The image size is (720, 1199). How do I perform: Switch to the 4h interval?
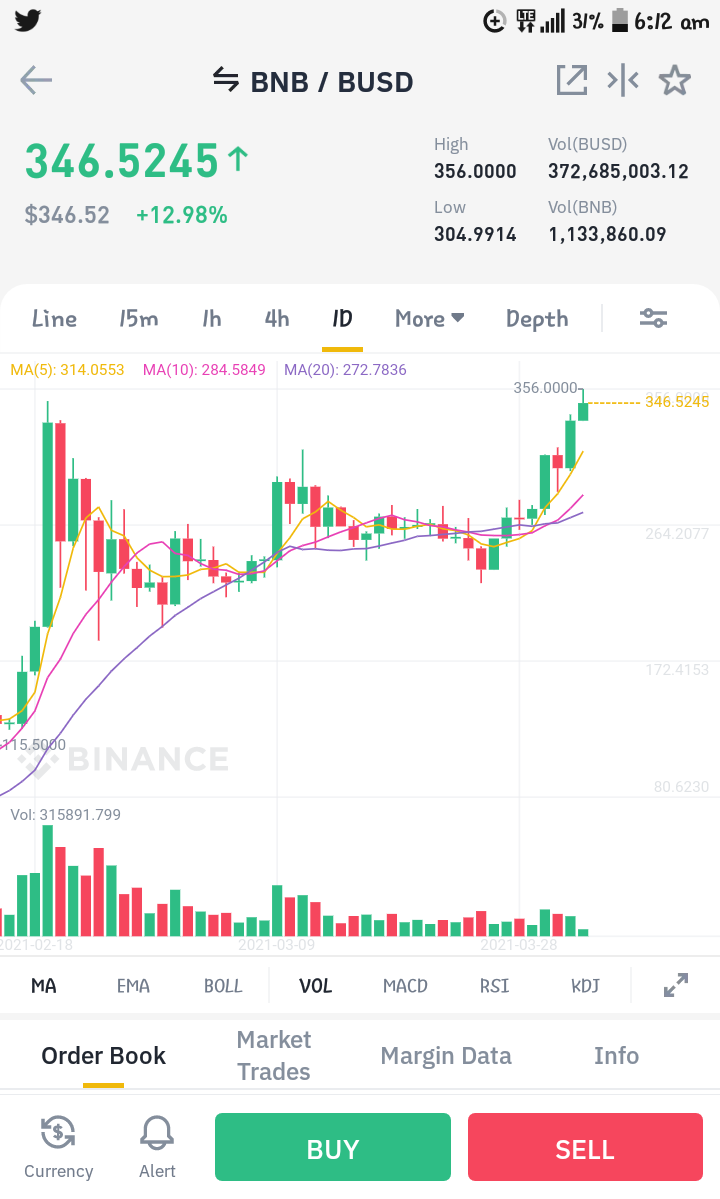coord(277,319)
